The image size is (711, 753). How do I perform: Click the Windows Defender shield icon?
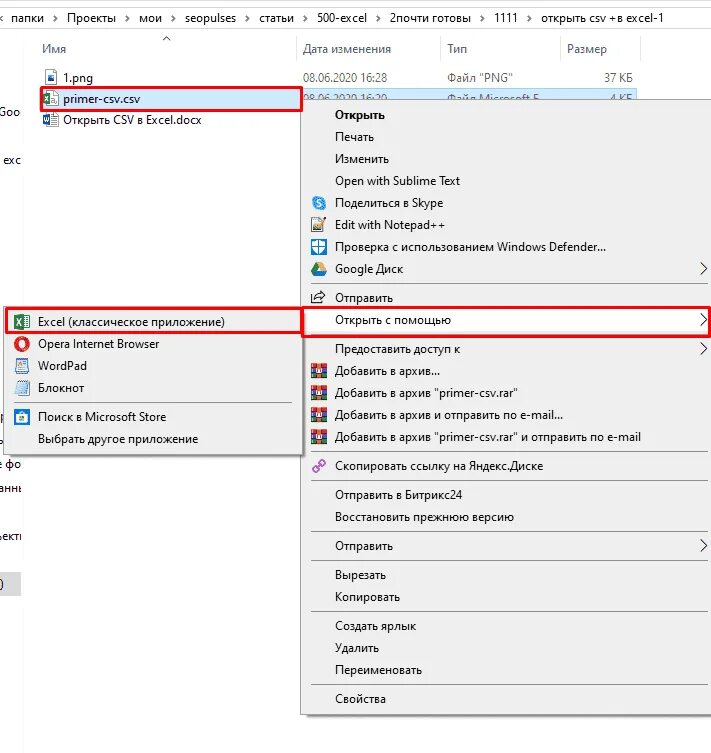coord(319,247)
